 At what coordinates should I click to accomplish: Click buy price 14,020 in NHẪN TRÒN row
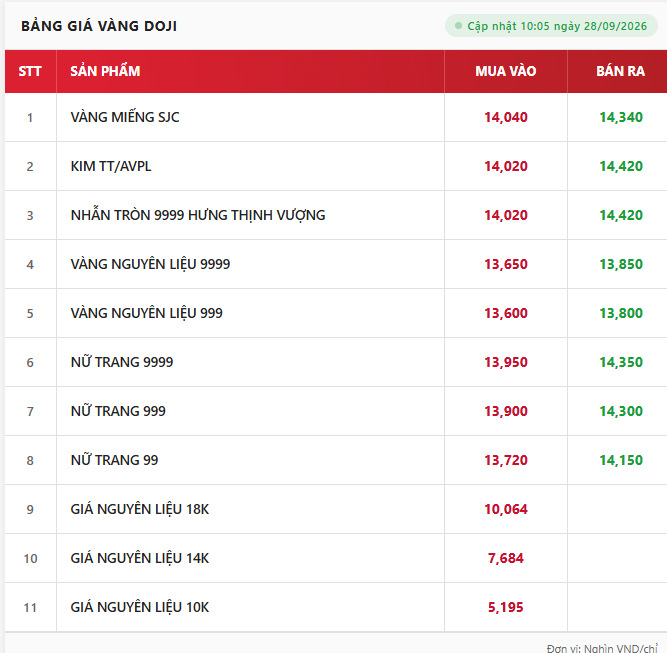point(506,215)
